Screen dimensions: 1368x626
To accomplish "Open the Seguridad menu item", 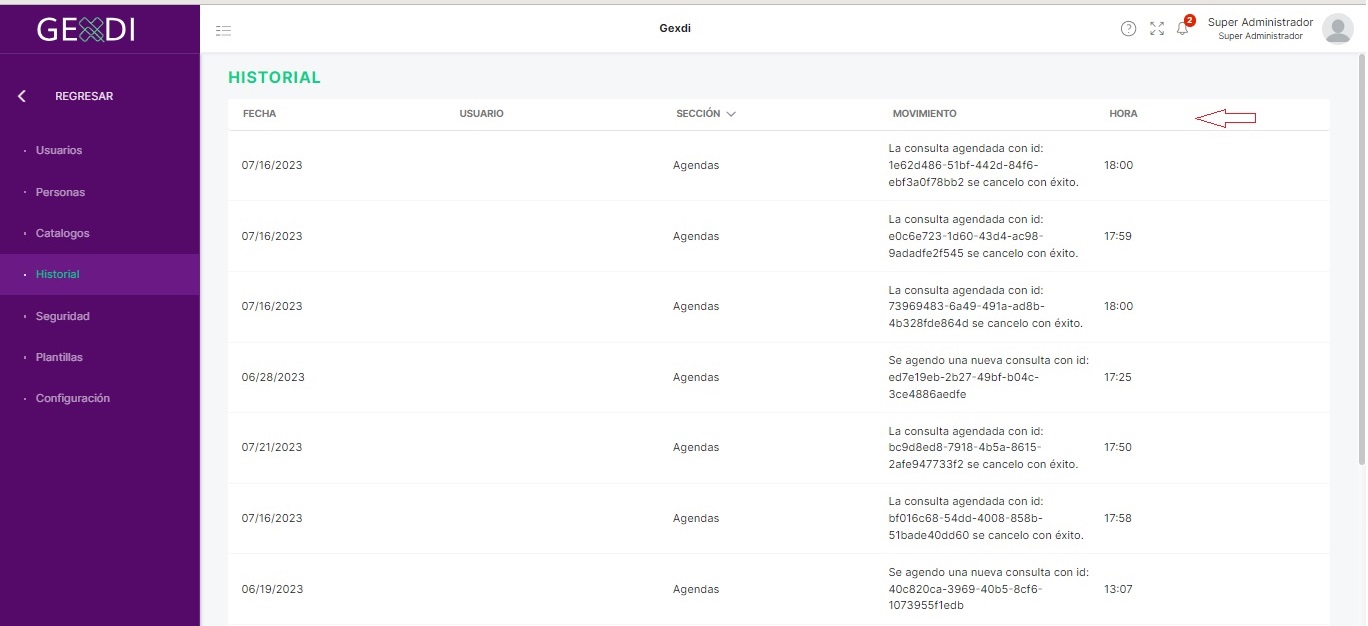I will (63, 316).
